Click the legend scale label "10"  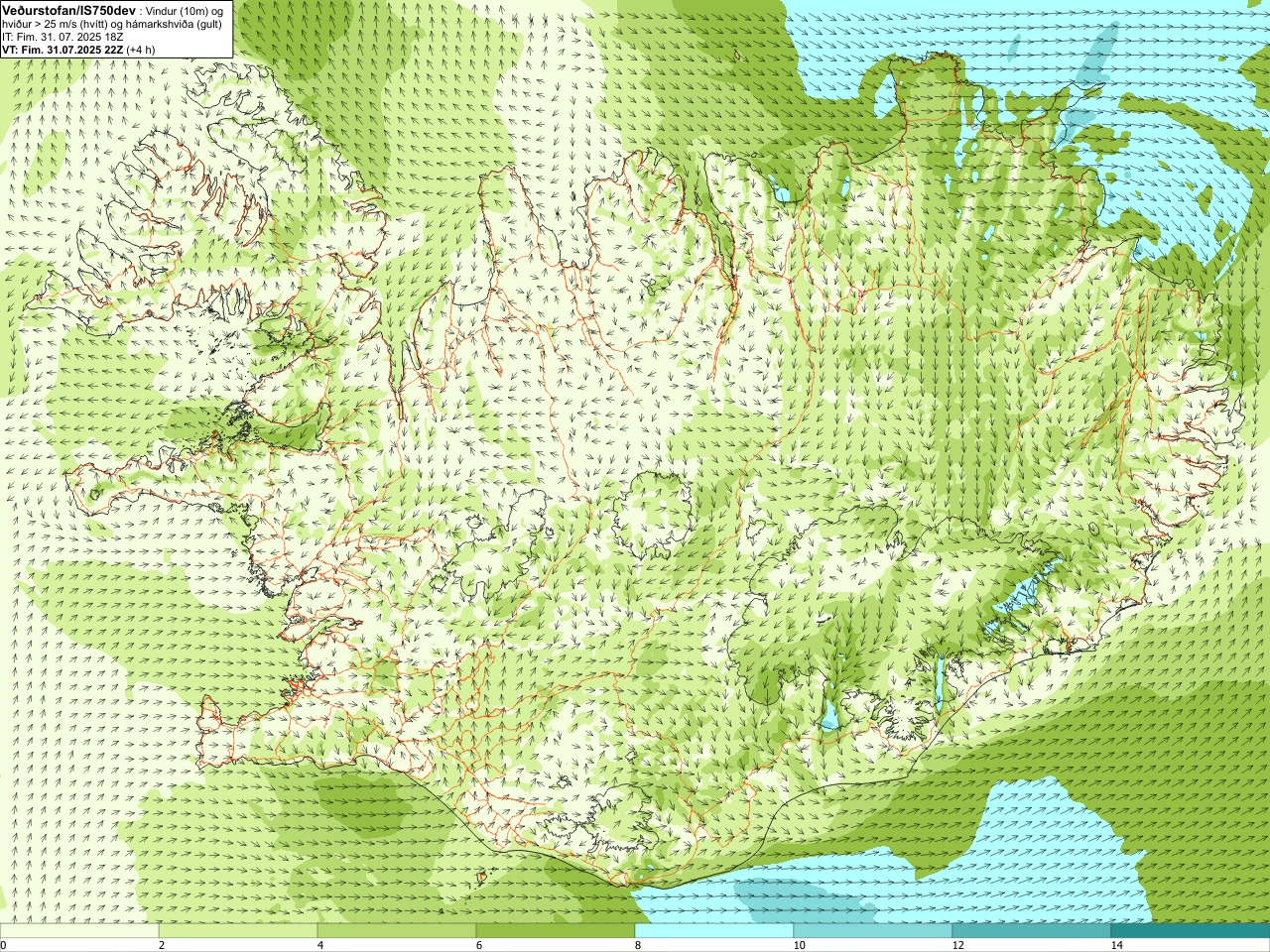click(x=799, y=945)
